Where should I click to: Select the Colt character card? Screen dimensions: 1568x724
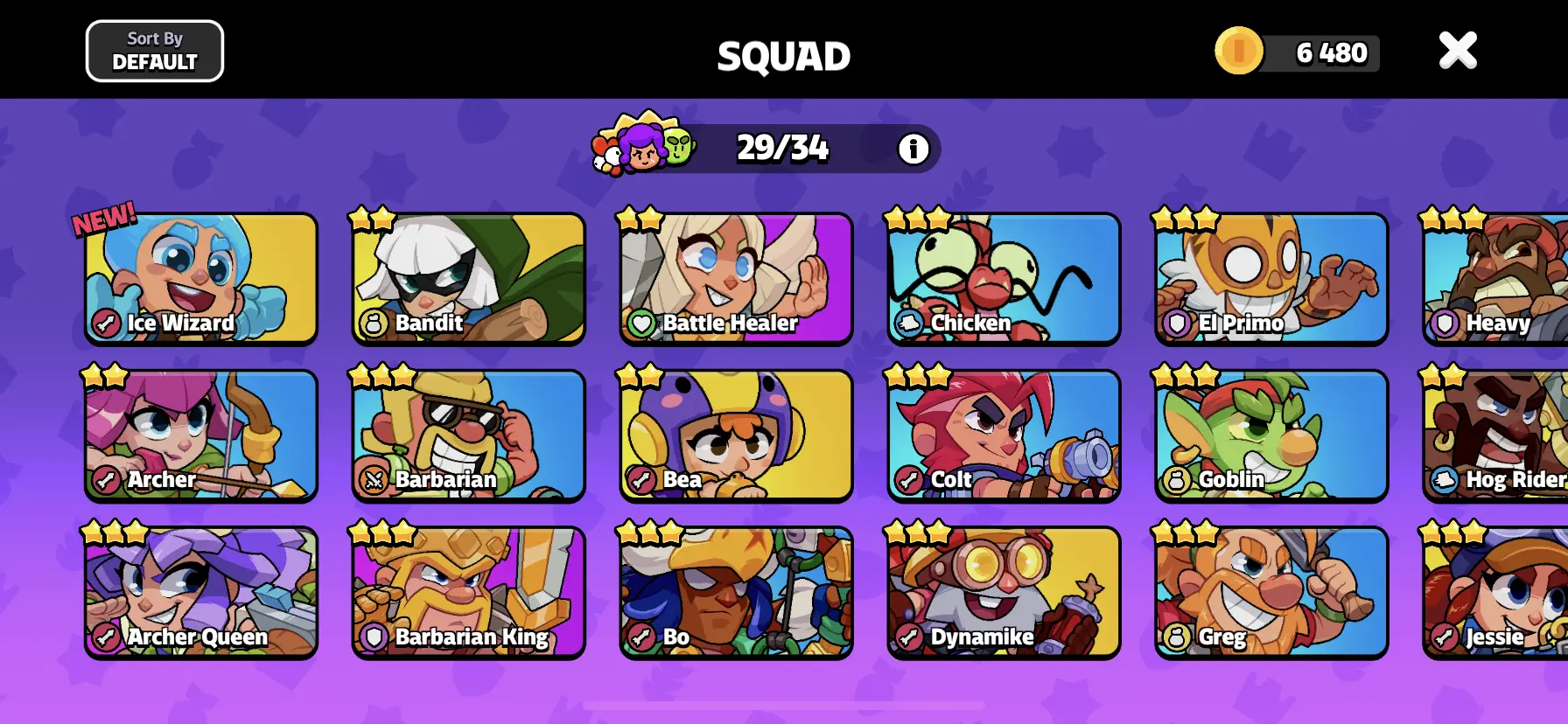point(1004,435)
